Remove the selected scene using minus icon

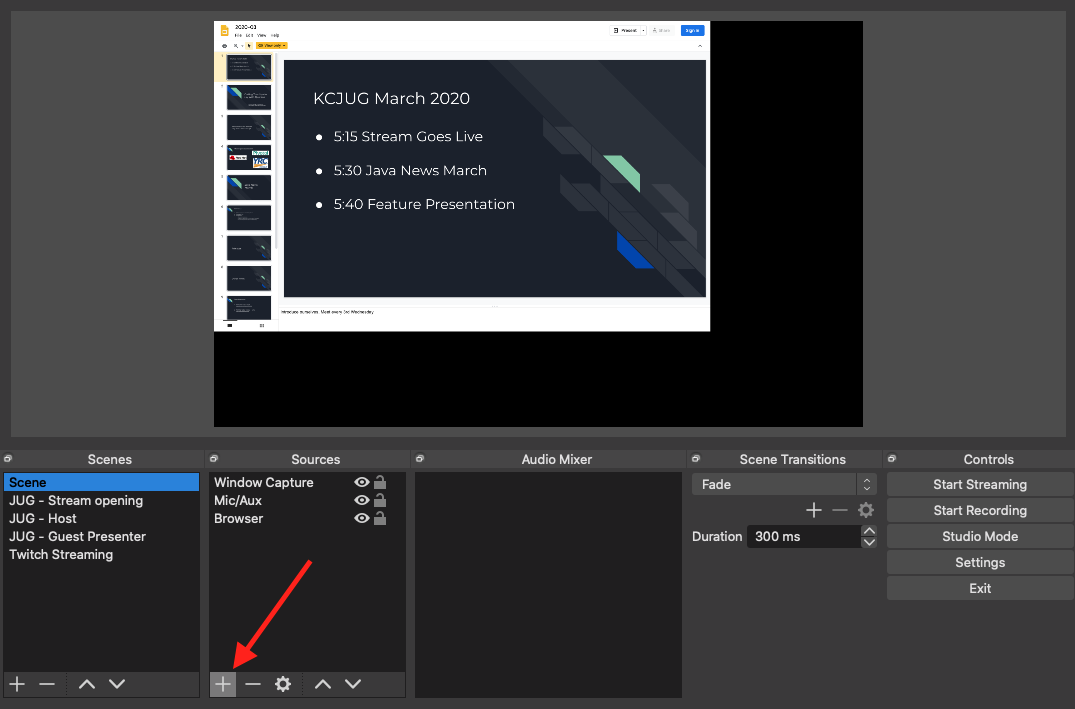[47, 684]
